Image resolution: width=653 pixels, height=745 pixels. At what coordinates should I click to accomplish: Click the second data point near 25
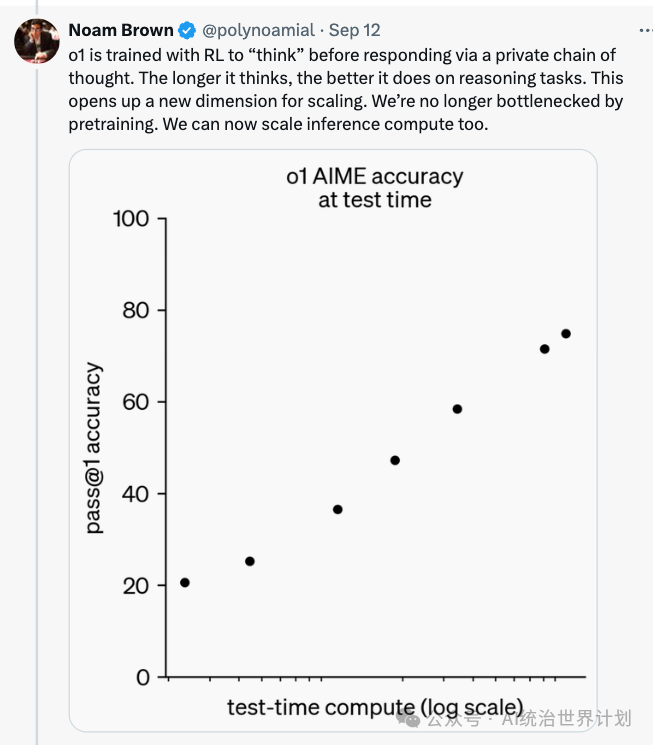(x=250, y=561)
